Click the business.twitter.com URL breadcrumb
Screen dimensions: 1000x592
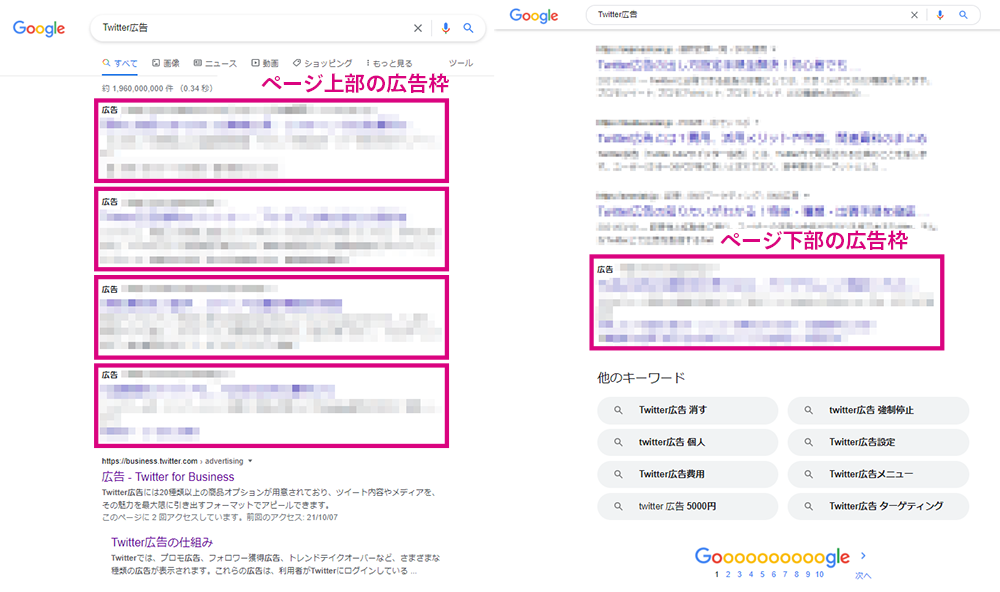point(172,461)
